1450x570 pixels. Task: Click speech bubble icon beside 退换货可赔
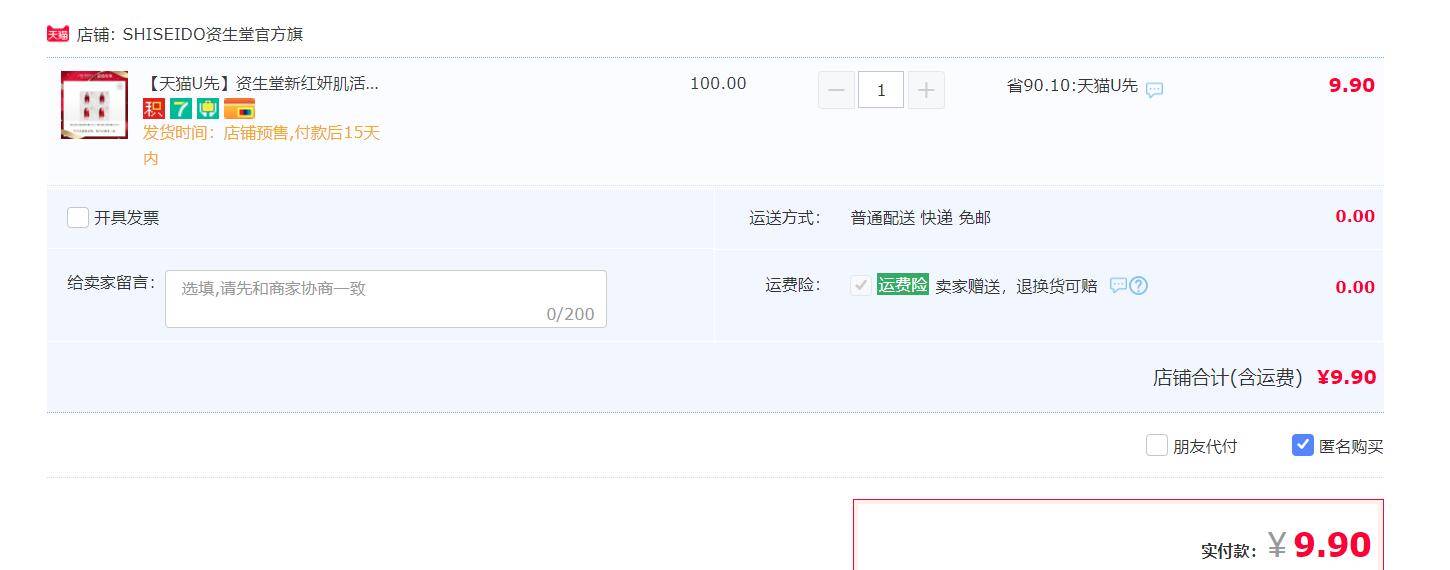pyautogui.click(x=1118, y=286)
